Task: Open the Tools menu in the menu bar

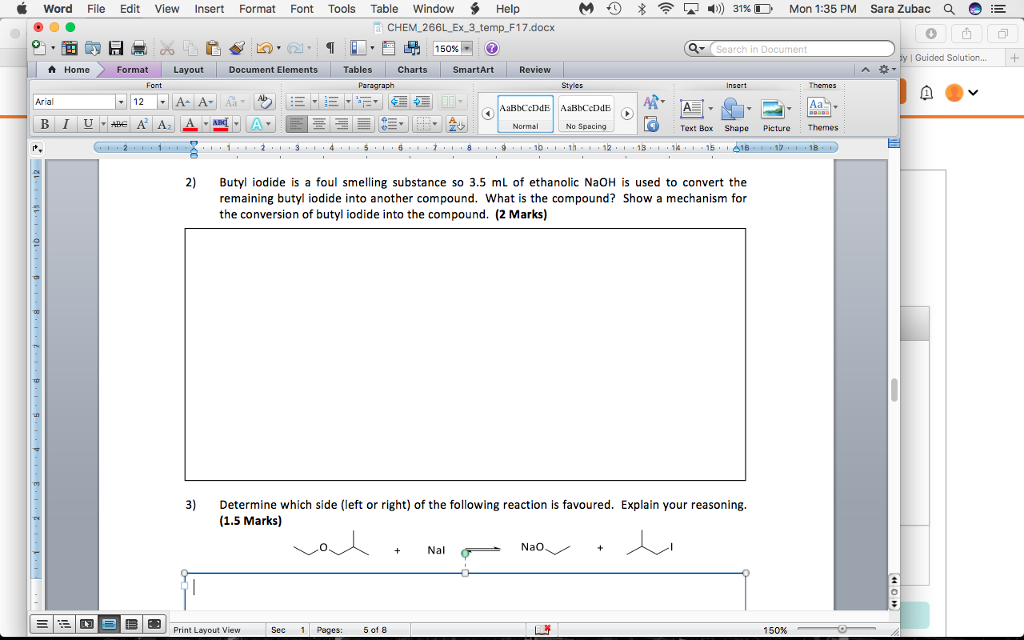Action: tap(341, 8)
